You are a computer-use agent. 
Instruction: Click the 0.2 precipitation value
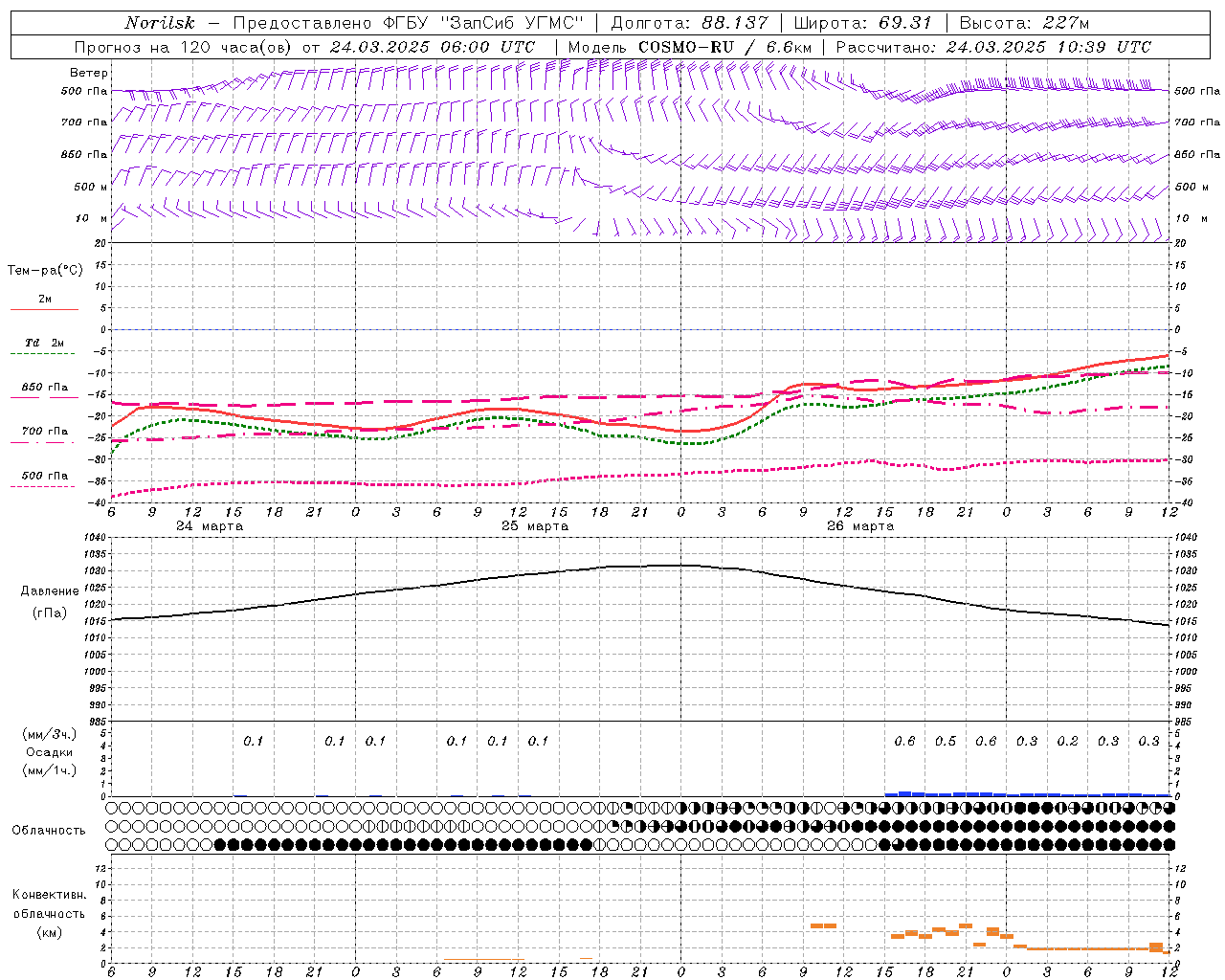pyautogui.click(x=1067, y=742)
